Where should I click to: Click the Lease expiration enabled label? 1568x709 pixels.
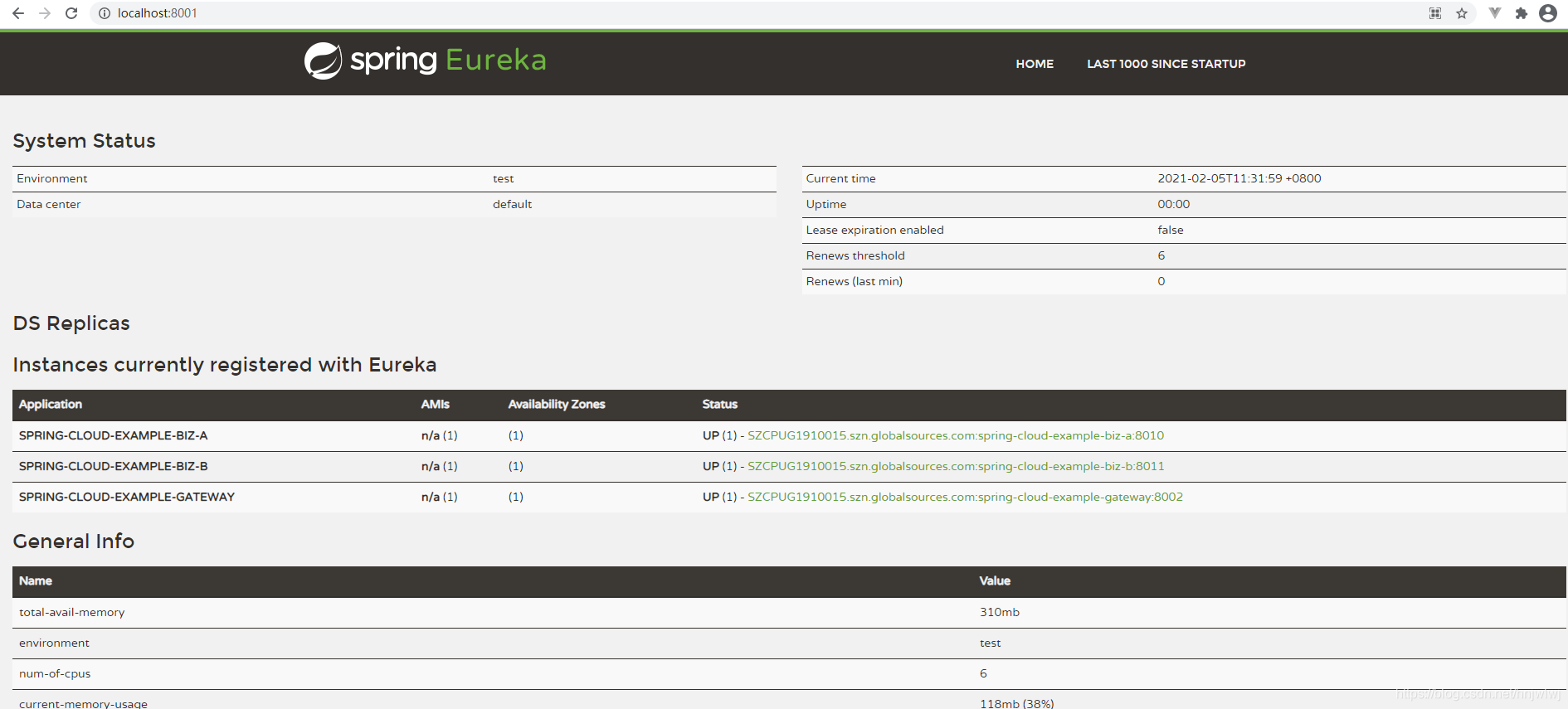874,230
